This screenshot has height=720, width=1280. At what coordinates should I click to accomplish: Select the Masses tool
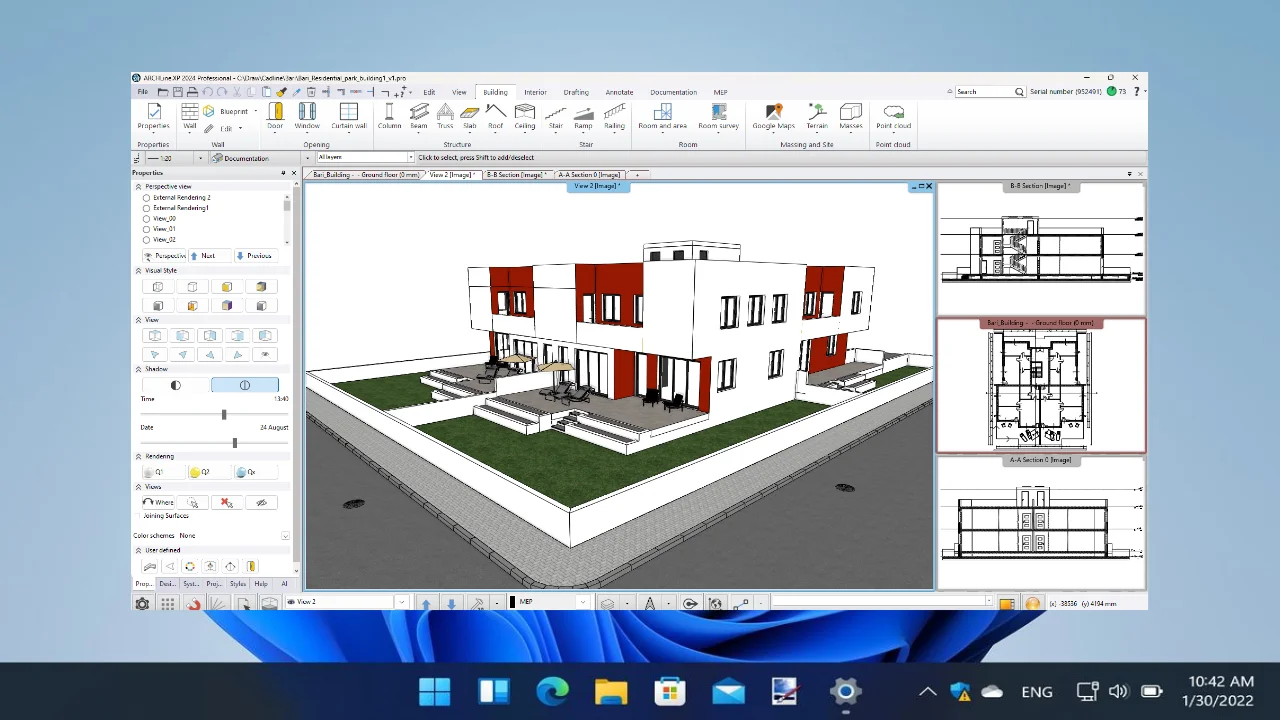pos(851,116)
